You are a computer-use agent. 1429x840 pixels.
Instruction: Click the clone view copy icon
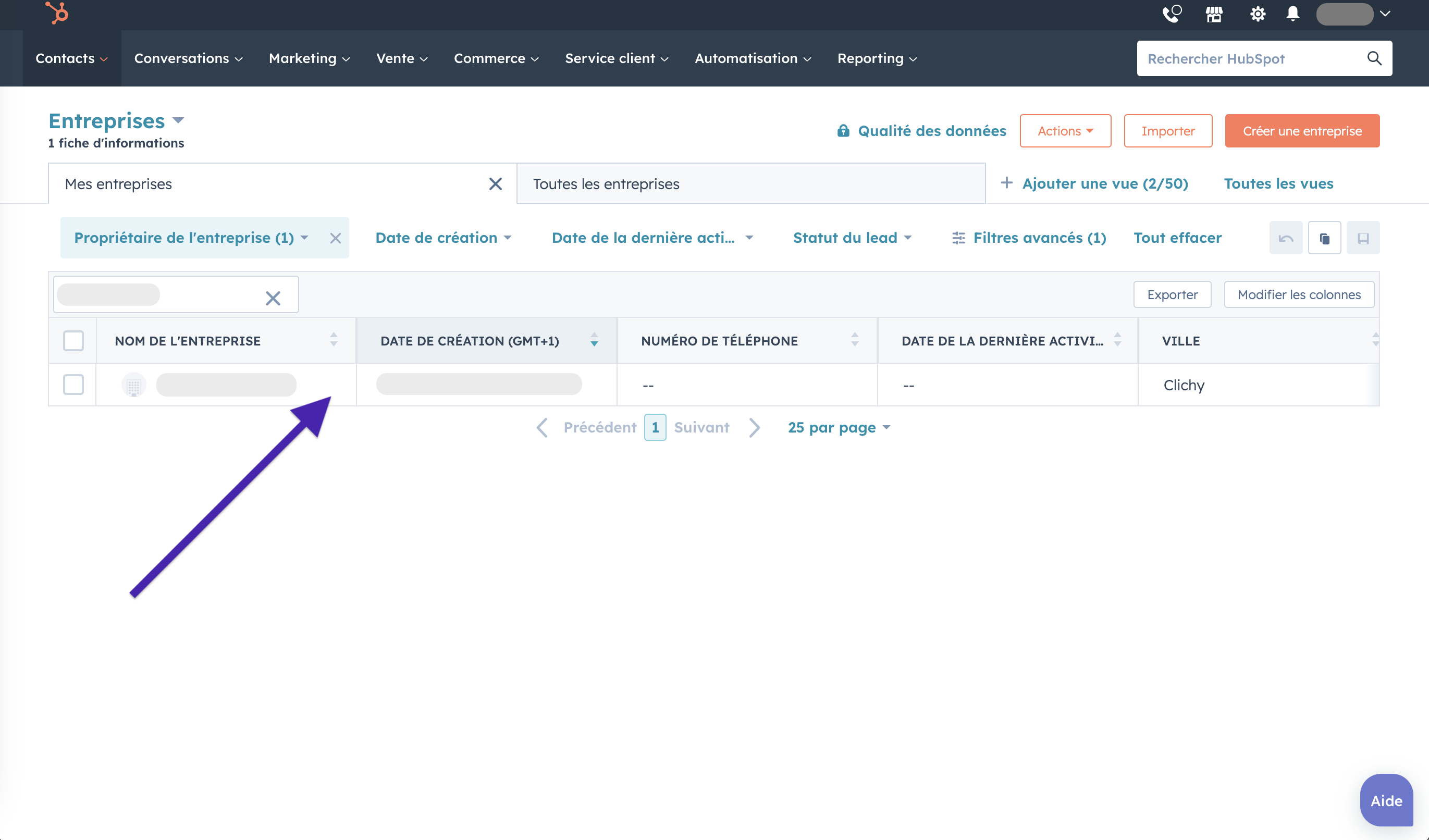click(x=1324, y=238)
